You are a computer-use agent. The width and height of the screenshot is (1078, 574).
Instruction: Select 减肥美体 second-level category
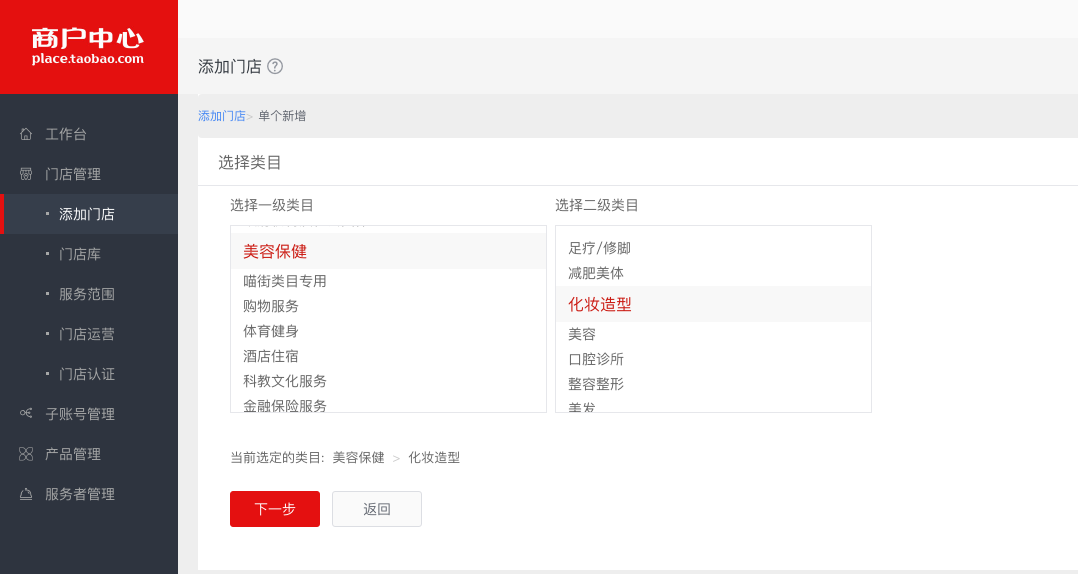596,273
